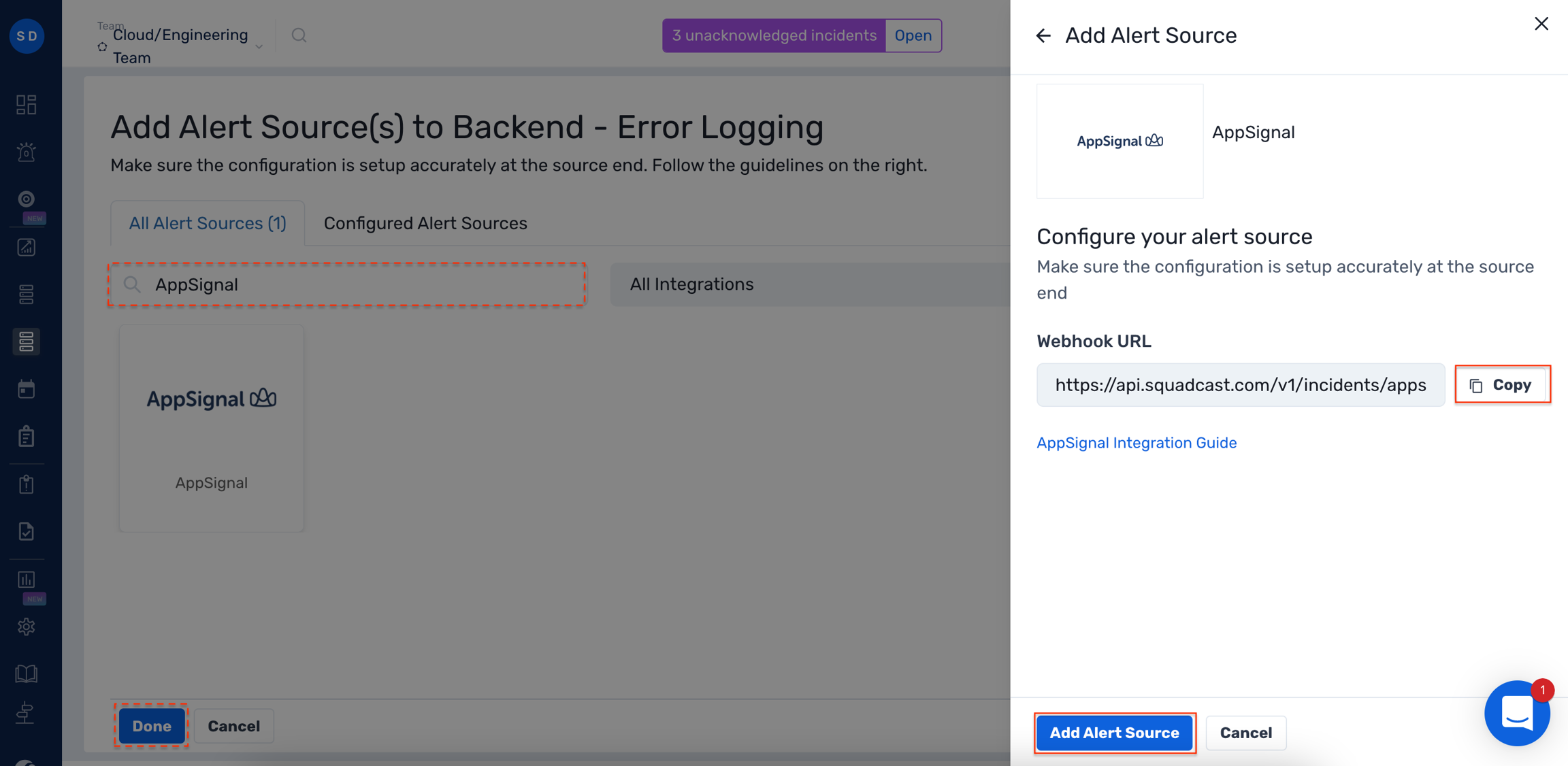Image resolution: width=1568 pixels, height=766 pixels.
Task: Open the open book documentation icon
Action: [27, 673]
